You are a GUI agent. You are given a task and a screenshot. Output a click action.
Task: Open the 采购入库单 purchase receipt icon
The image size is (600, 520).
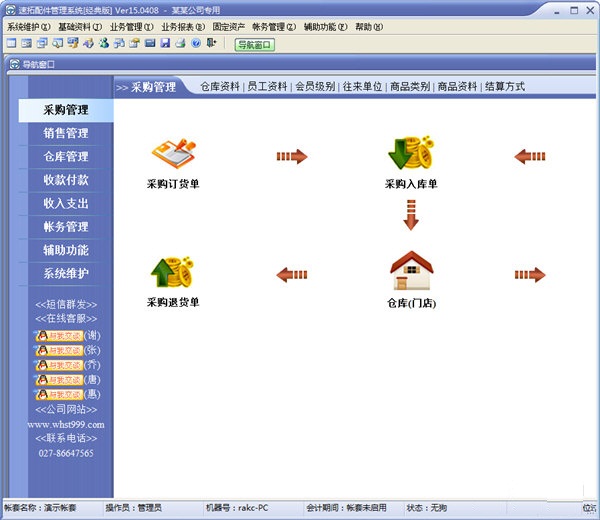click(x=411, y=153)
